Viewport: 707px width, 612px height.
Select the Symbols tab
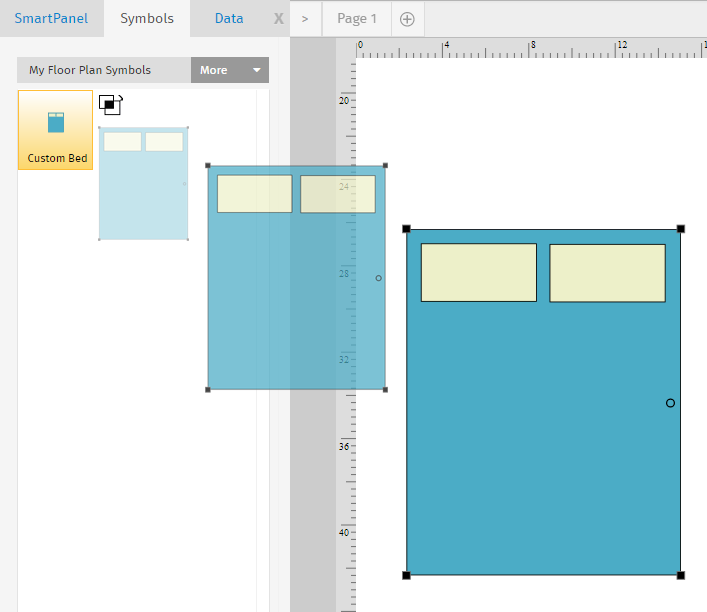click(147, 18)
